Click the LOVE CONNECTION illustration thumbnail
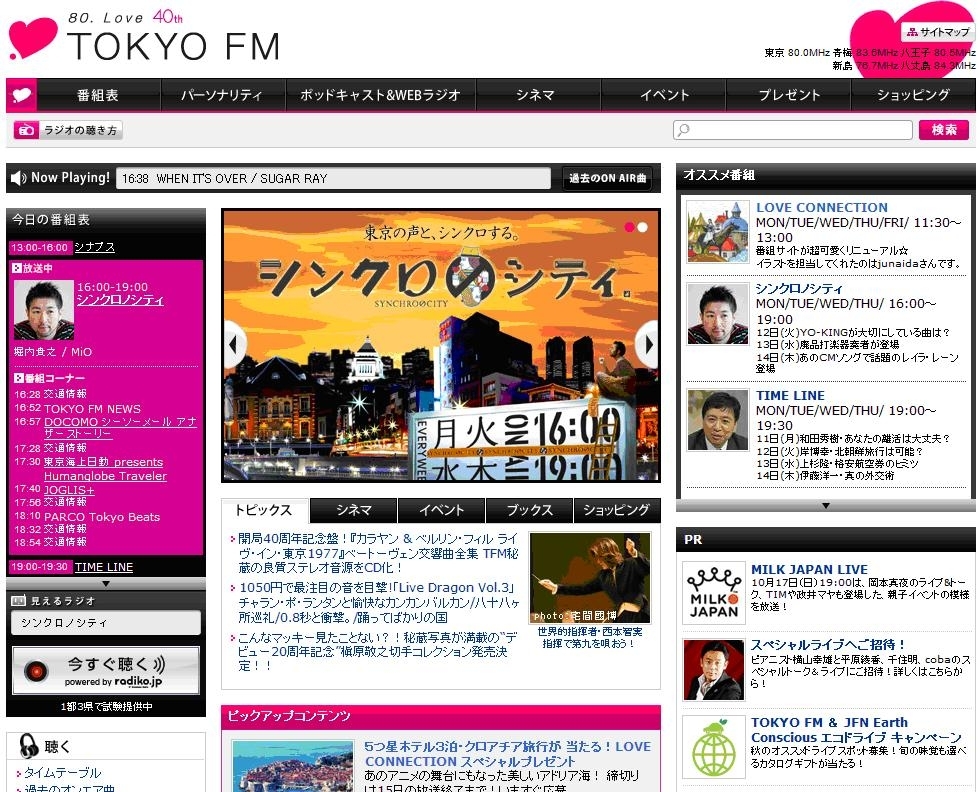Viewport: 980px width, 792px height. point(718,232)
